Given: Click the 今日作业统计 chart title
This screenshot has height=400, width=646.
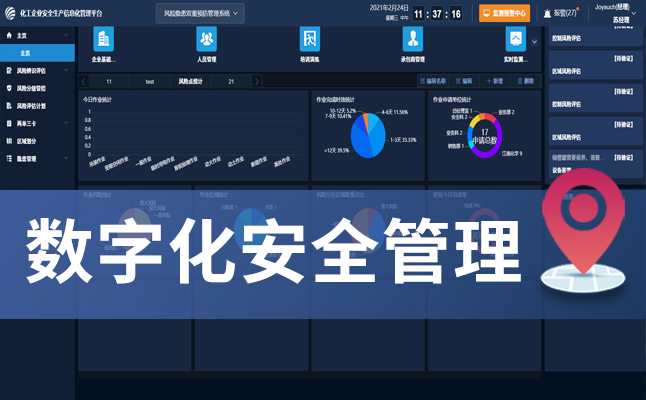Looking at the screenshot, I should point(97,100).
